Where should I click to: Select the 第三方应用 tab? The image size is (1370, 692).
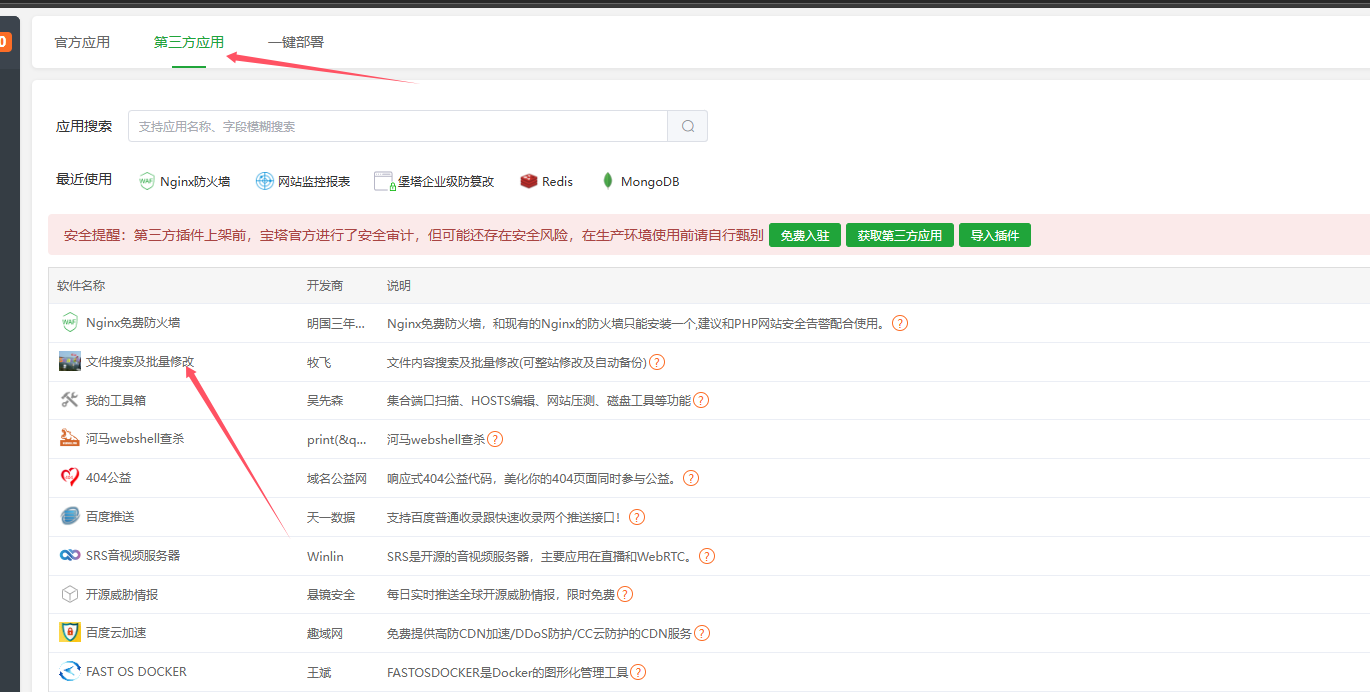(x=189, y=42)
